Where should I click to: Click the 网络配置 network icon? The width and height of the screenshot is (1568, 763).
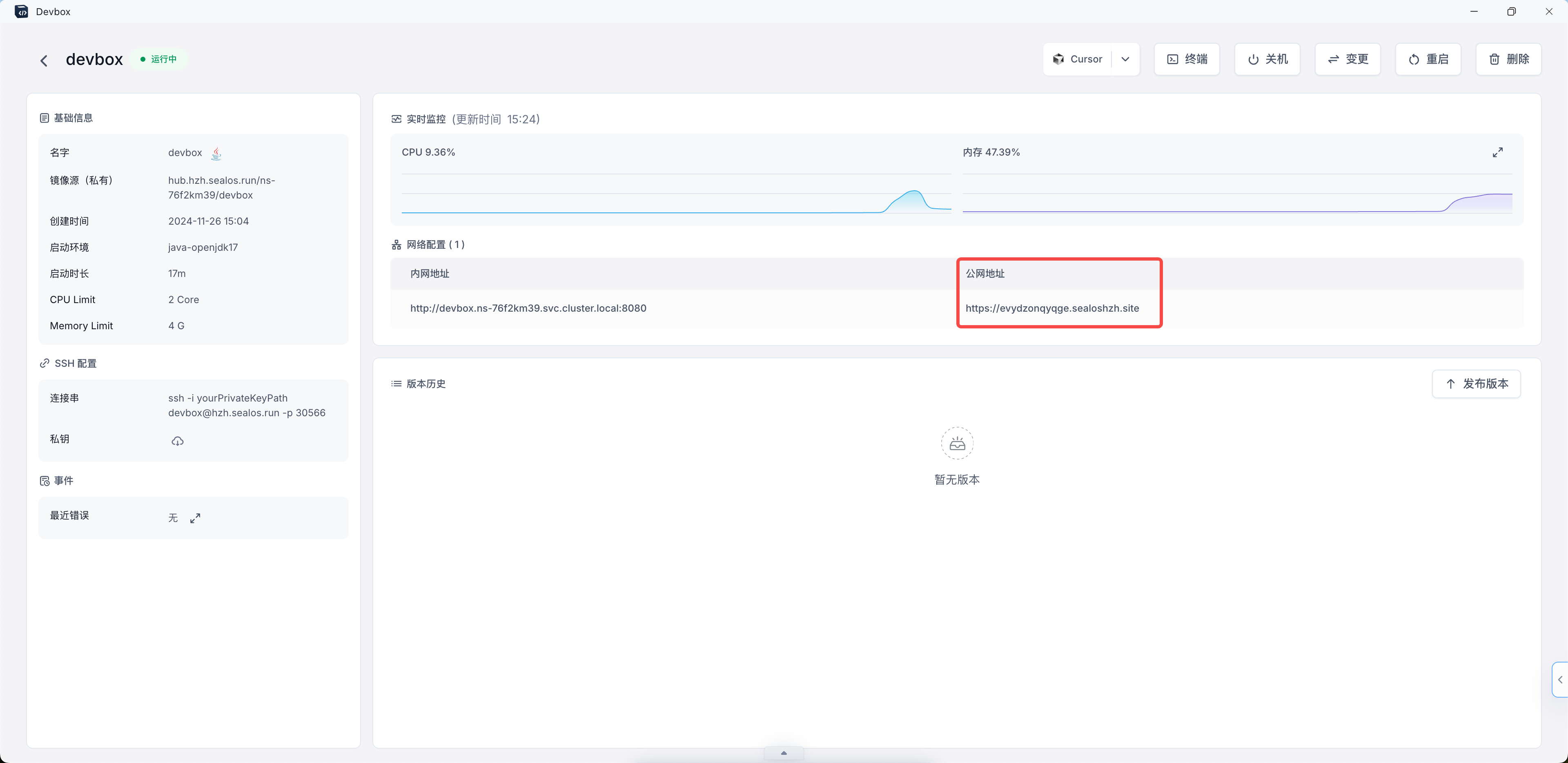click(396, 245)
